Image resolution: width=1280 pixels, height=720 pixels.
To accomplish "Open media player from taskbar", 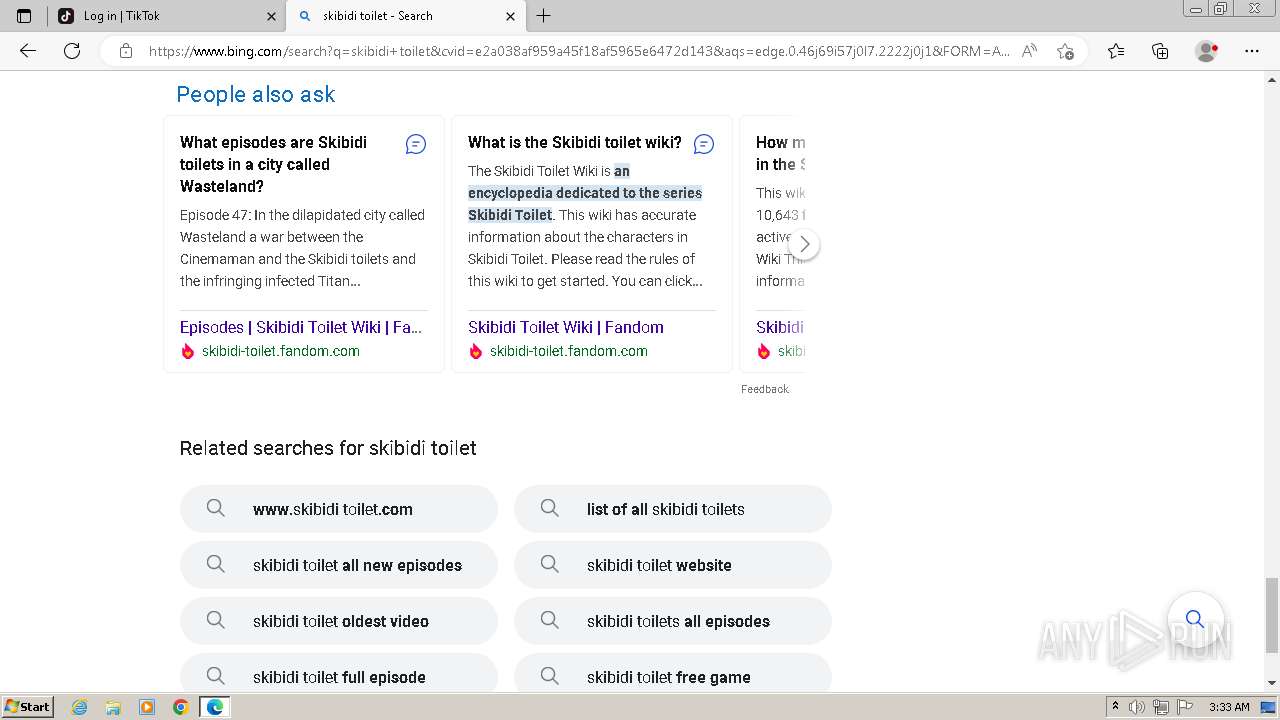I will pyautogui.click(x=147, y=707).
